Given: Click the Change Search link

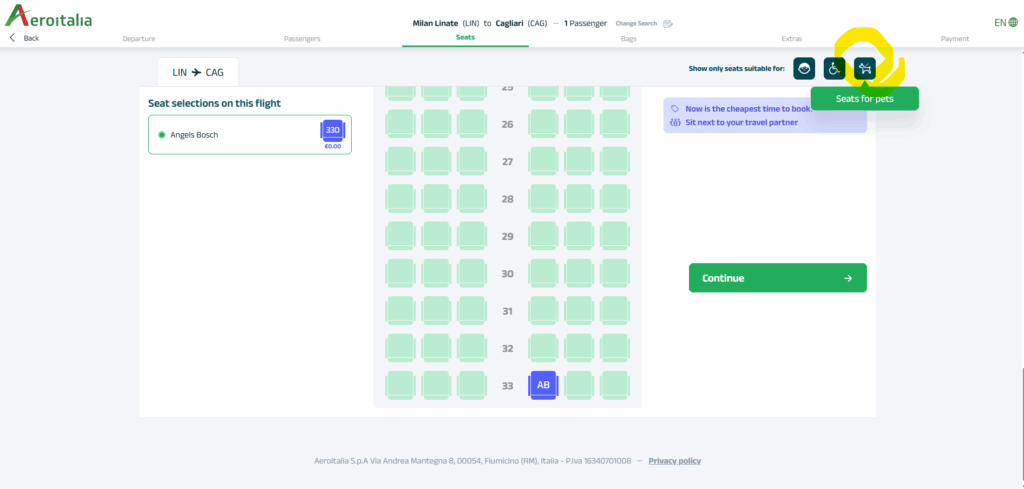Looking at the screenshot, I should click(636, 23).
